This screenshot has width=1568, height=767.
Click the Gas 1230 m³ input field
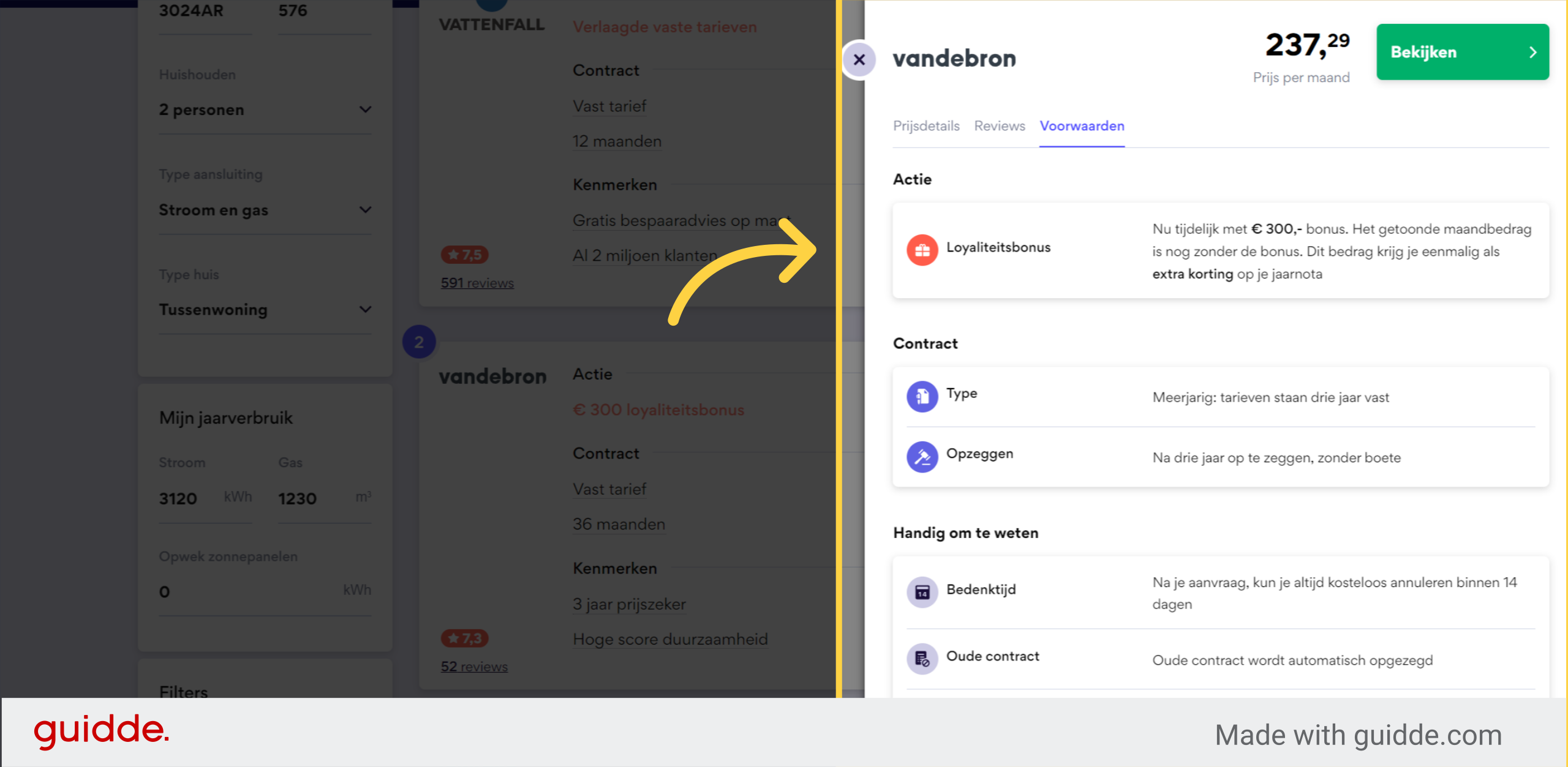tap(325, 498)
